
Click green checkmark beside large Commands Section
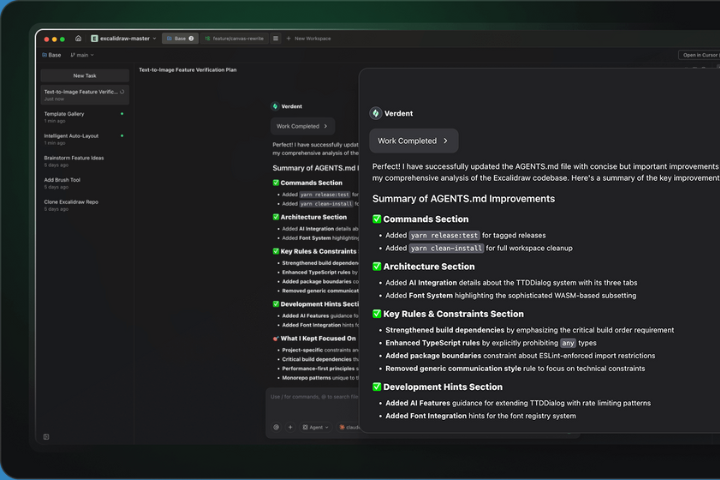(x=377, y=219)
